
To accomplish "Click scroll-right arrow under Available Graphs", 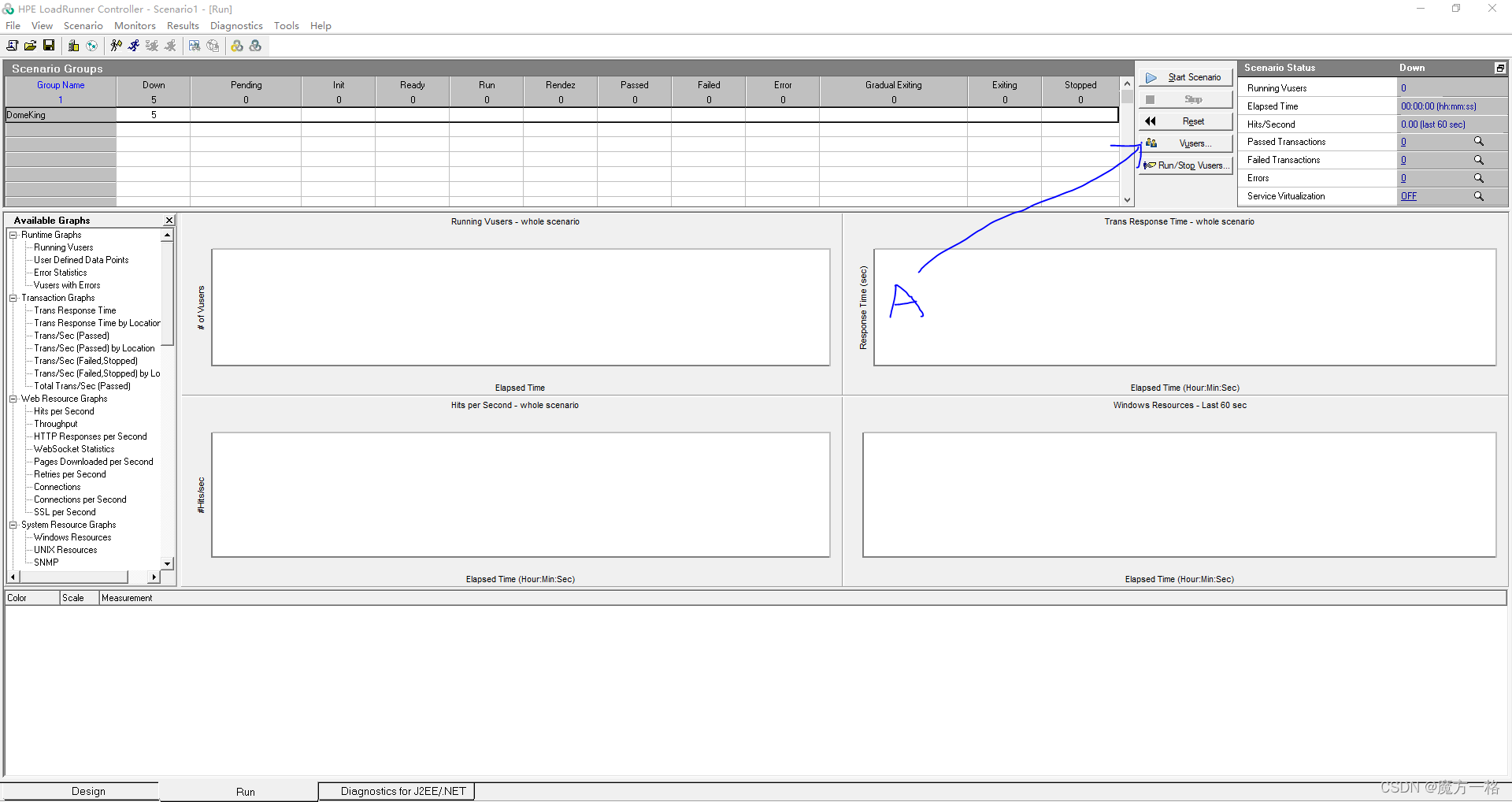I will [154, 577].
